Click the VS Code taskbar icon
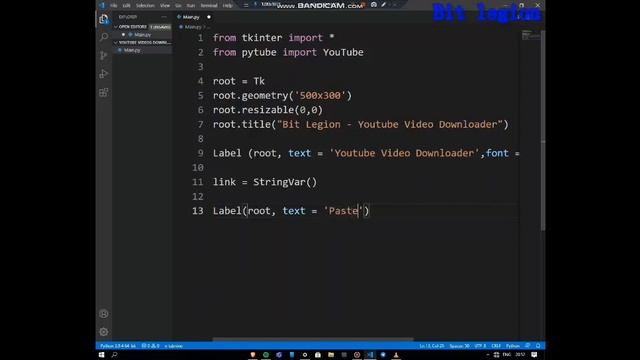This screenshot has width=640, height=360. tap(370, 355)
